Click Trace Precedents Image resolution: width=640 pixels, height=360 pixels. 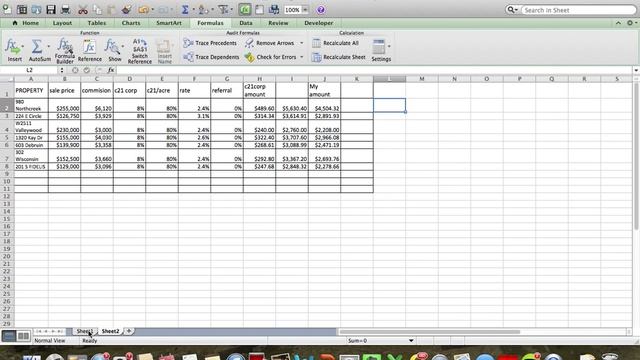pyautogui.click(x=210, y=43)
